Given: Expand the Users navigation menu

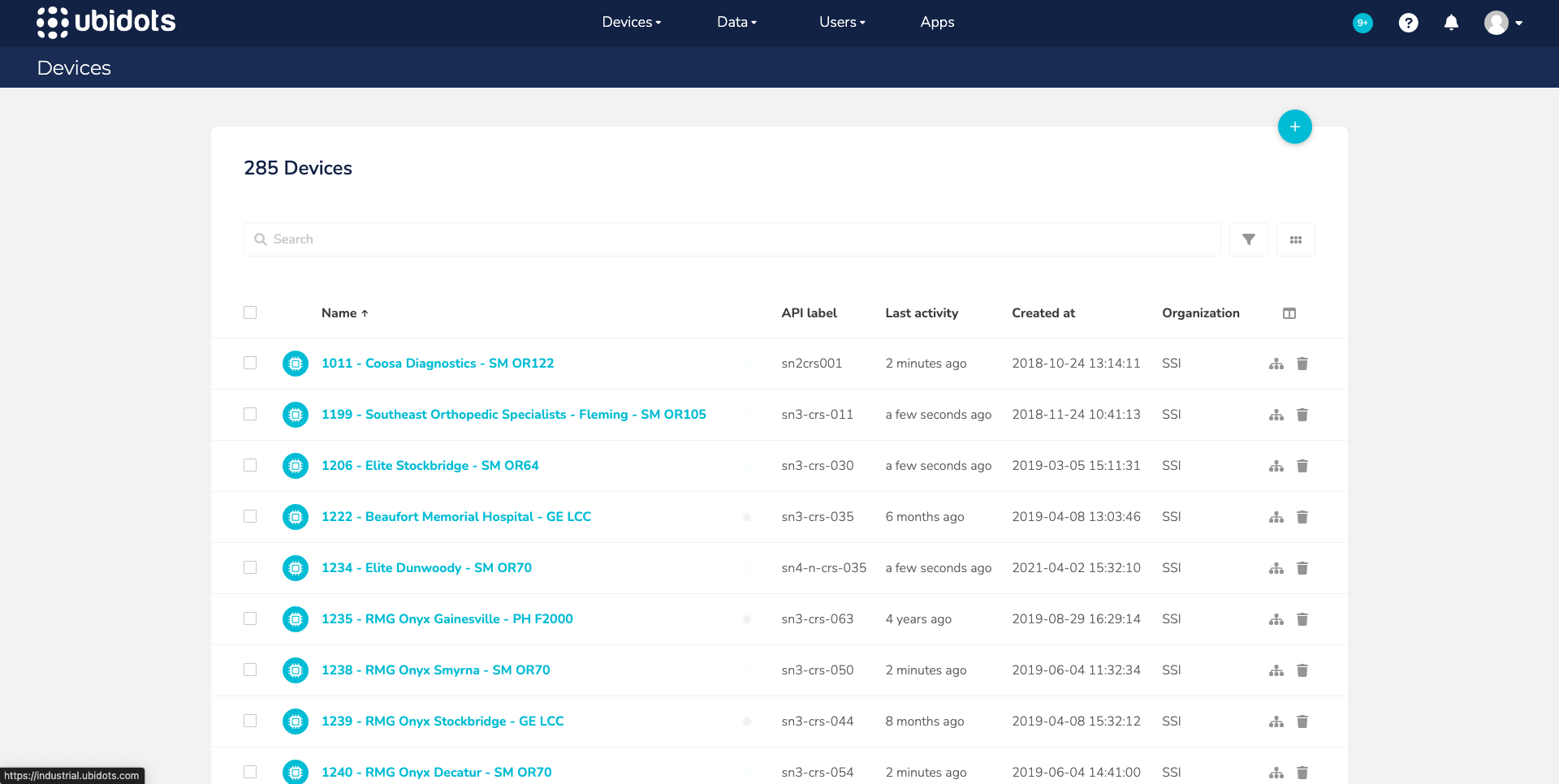Looking at the screenshot, I should coord(842,23).
